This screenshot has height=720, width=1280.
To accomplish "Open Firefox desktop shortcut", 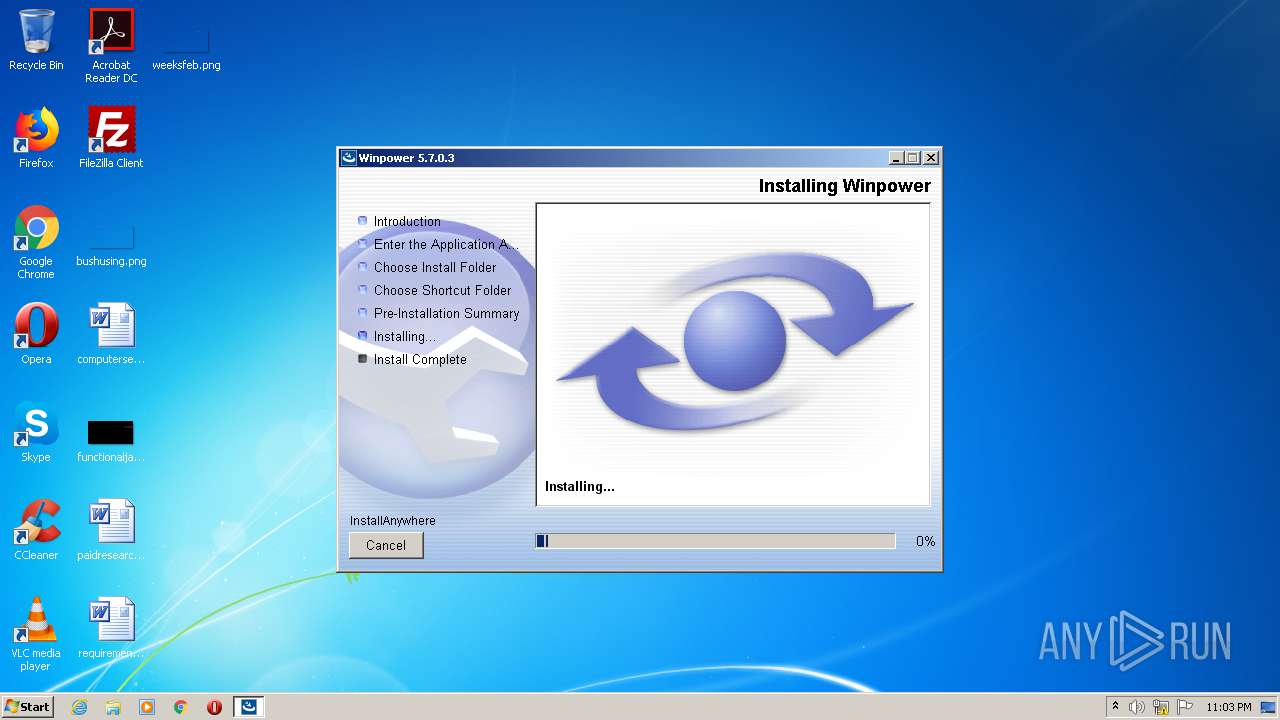I will click(x=36, y=138).
